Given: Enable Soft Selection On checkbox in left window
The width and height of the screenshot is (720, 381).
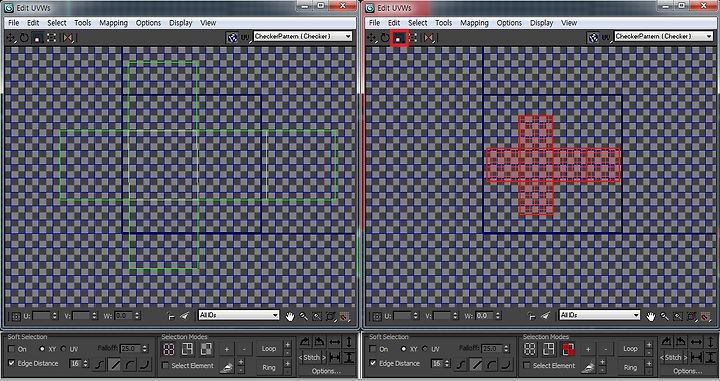Looking at the screenshot, I should [x=12, y=349].
